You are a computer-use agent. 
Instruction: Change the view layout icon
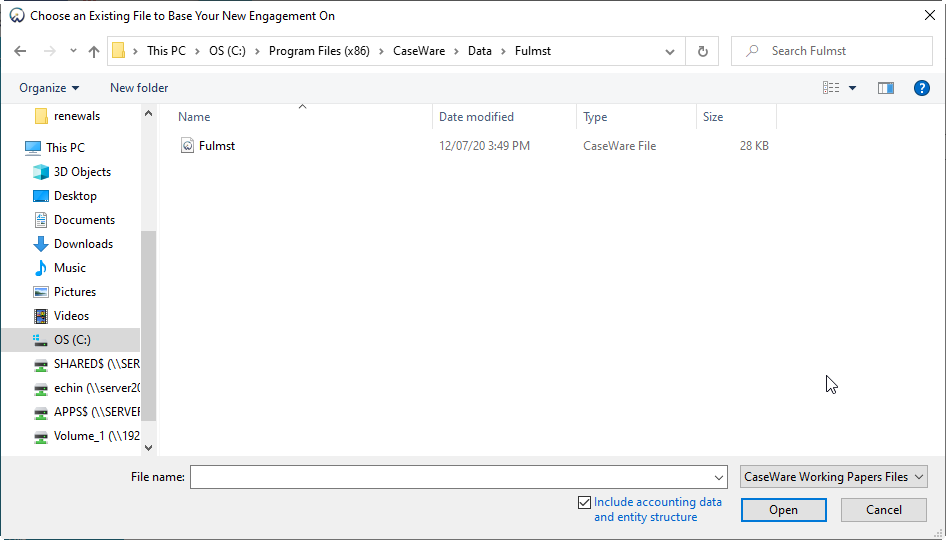coord(831,88)
